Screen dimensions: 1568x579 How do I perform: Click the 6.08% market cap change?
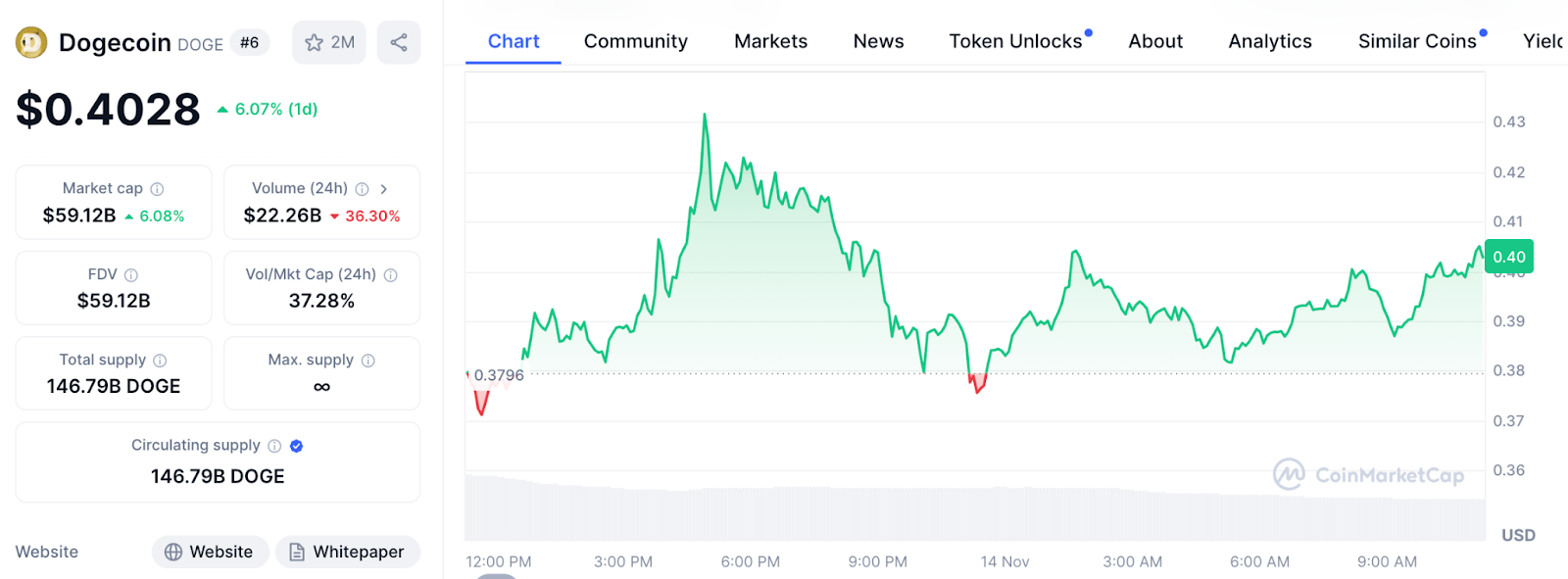[x=155, y=217]
